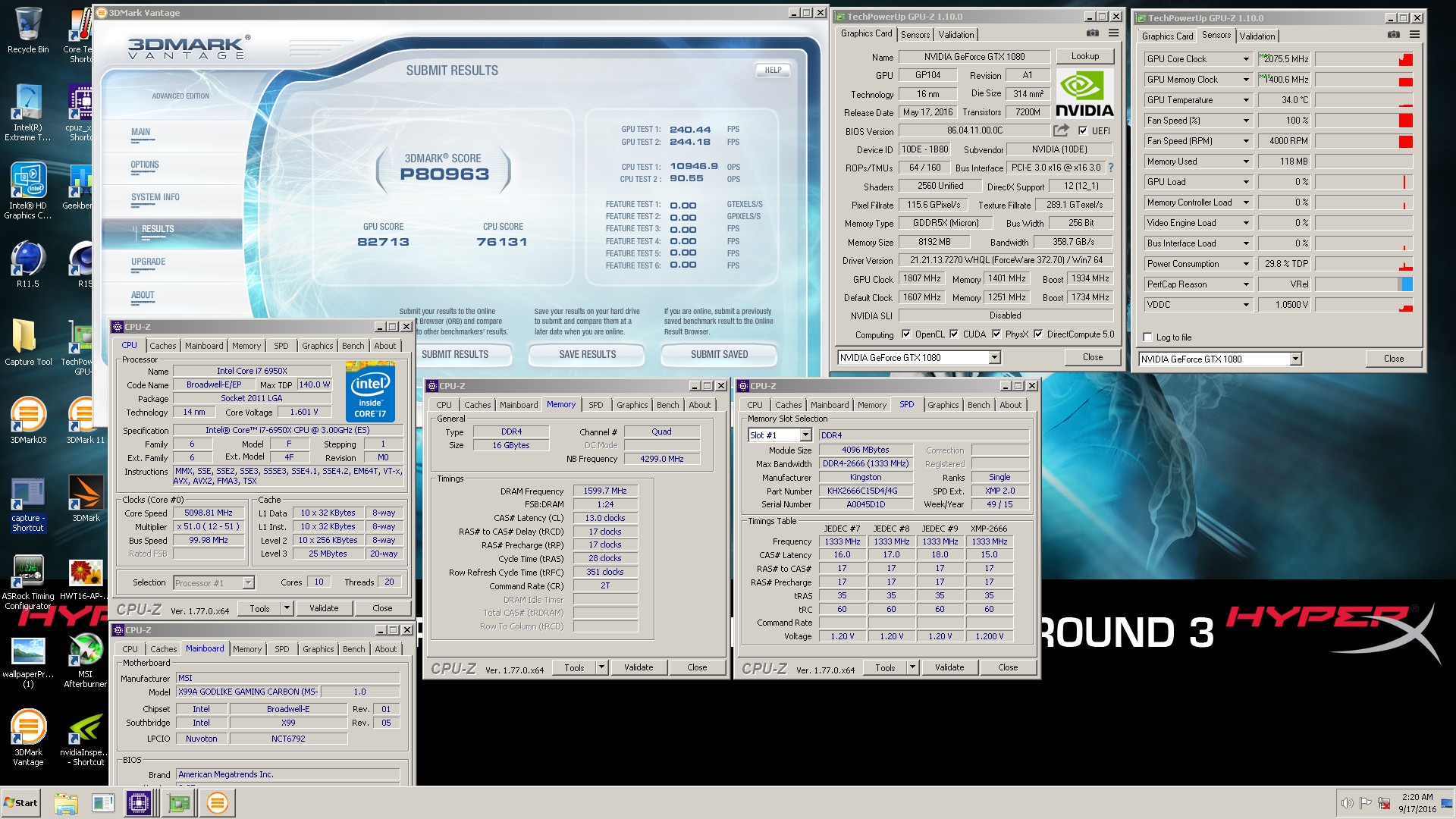
Task: Open the Recycle Bin desktop icon
Action: pyautogui.click(x=28, y=30)
